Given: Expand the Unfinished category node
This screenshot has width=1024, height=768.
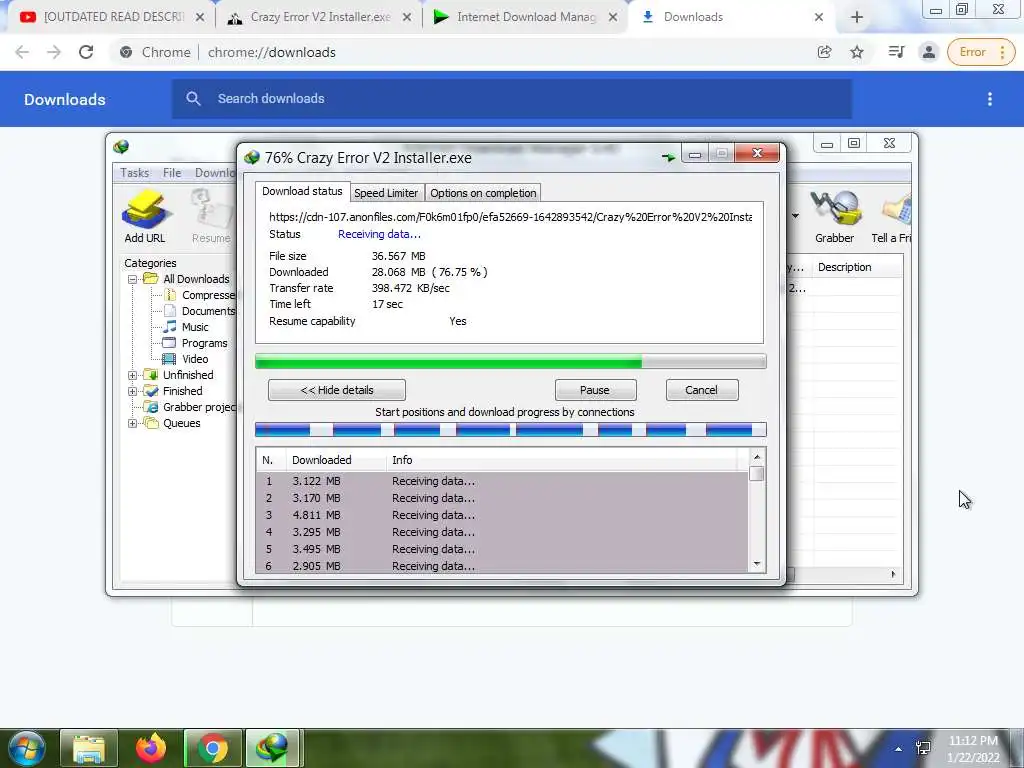Looking at the screenshot, I should [132, 375].
